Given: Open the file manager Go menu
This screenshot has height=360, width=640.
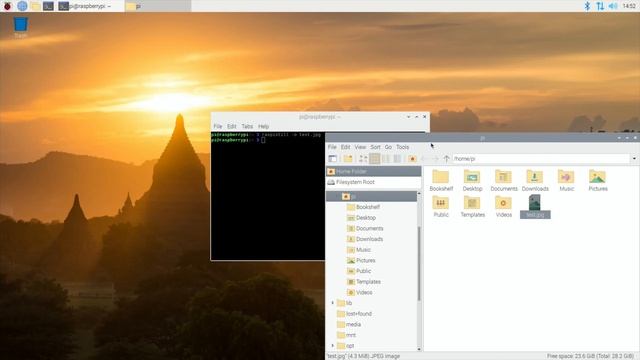Looking at the screenshot, I should click(x=388, y=147).
